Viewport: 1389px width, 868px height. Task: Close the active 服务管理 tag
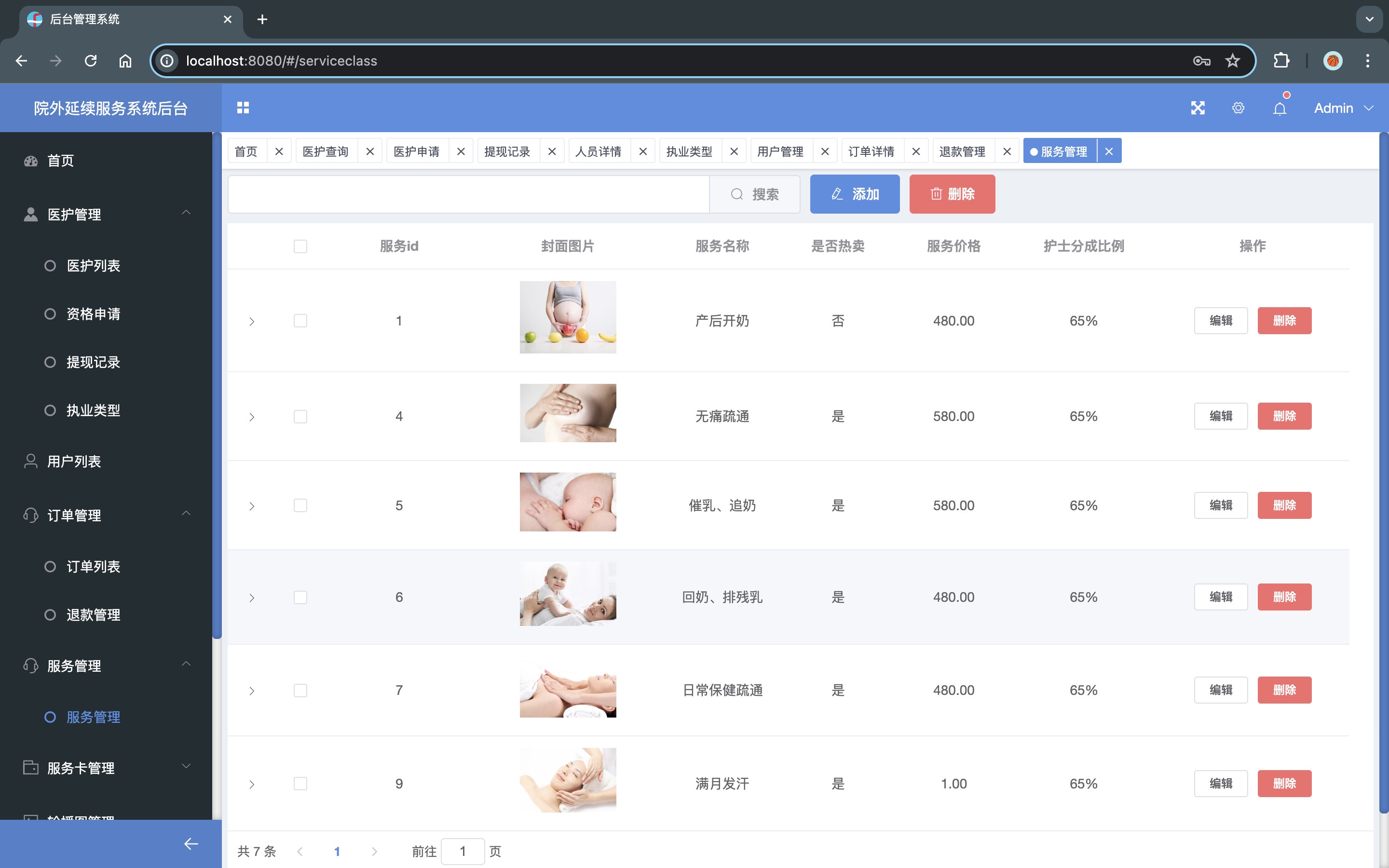pos(1109,151)
